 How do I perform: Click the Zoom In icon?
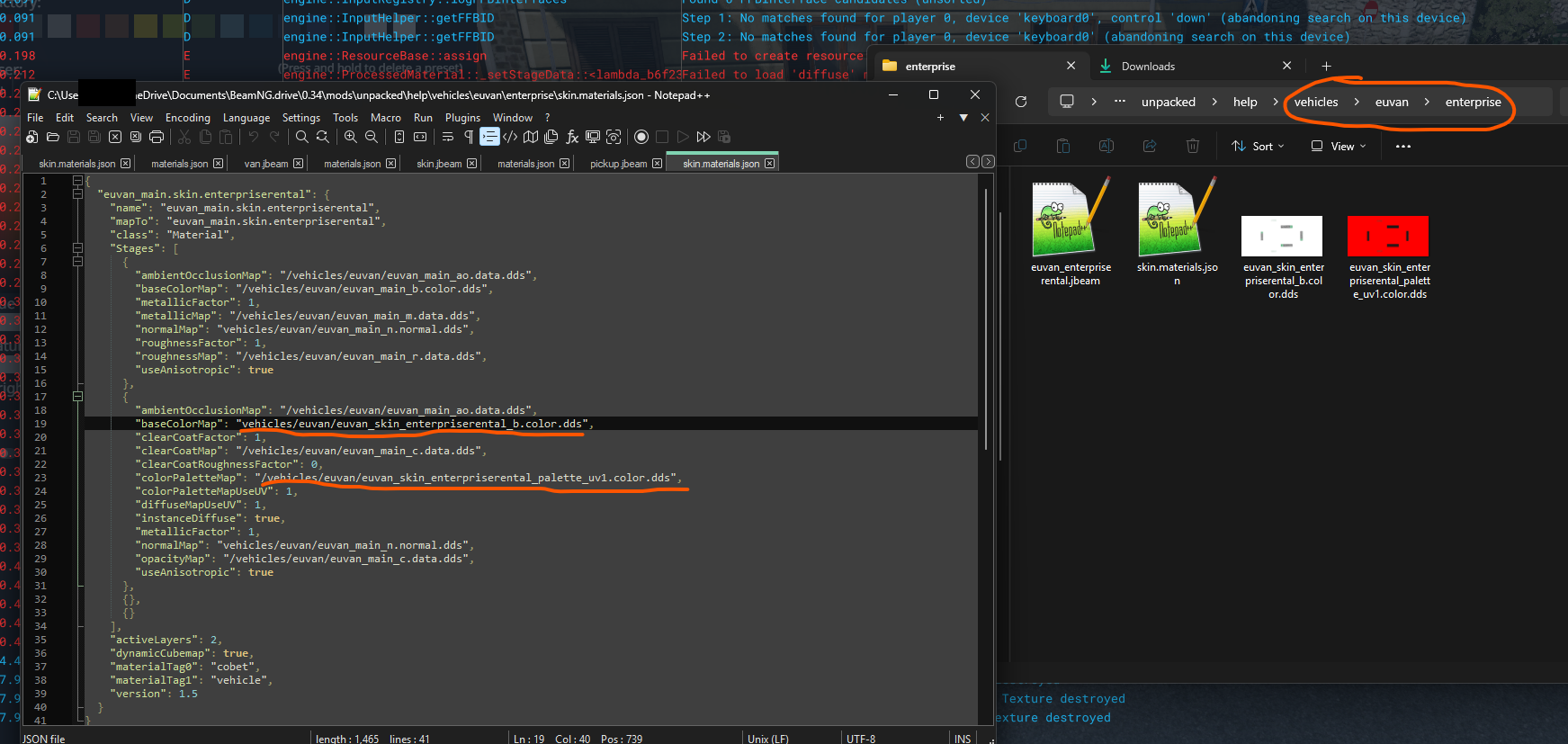pos(351,137)
